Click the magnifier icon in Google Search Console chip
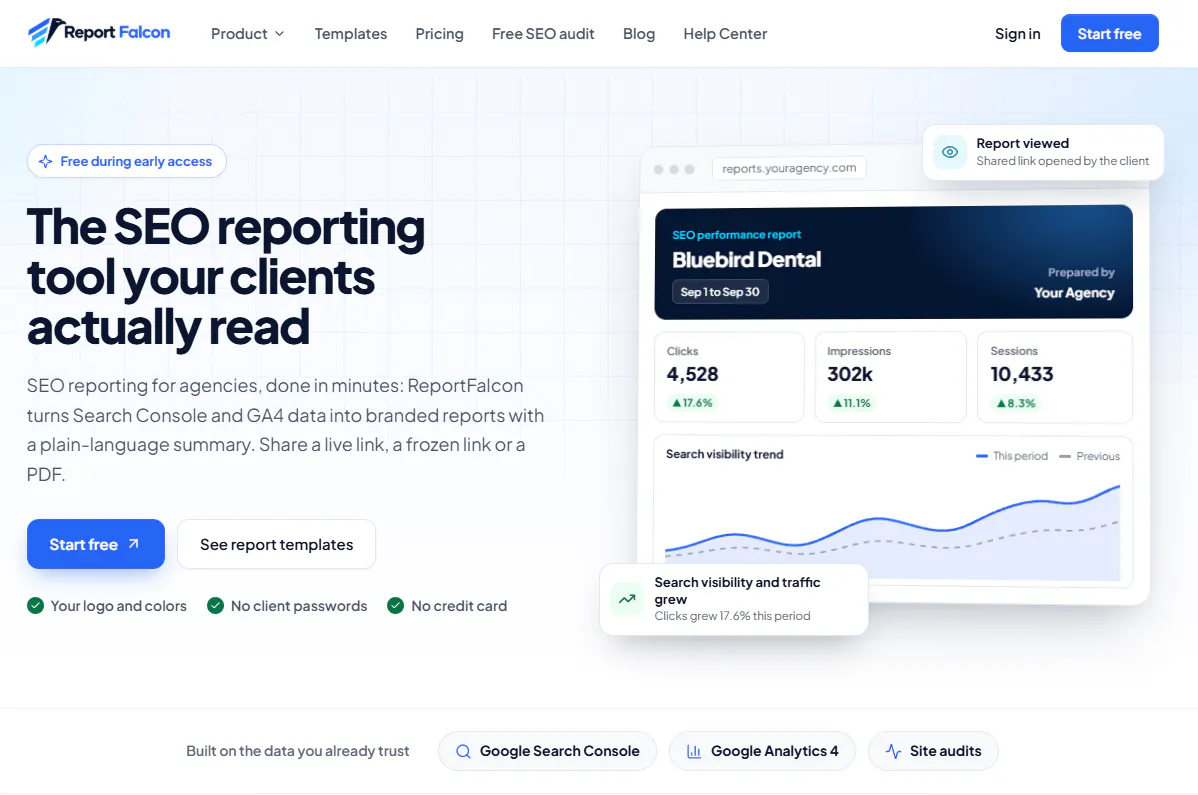 coord(463,751)
